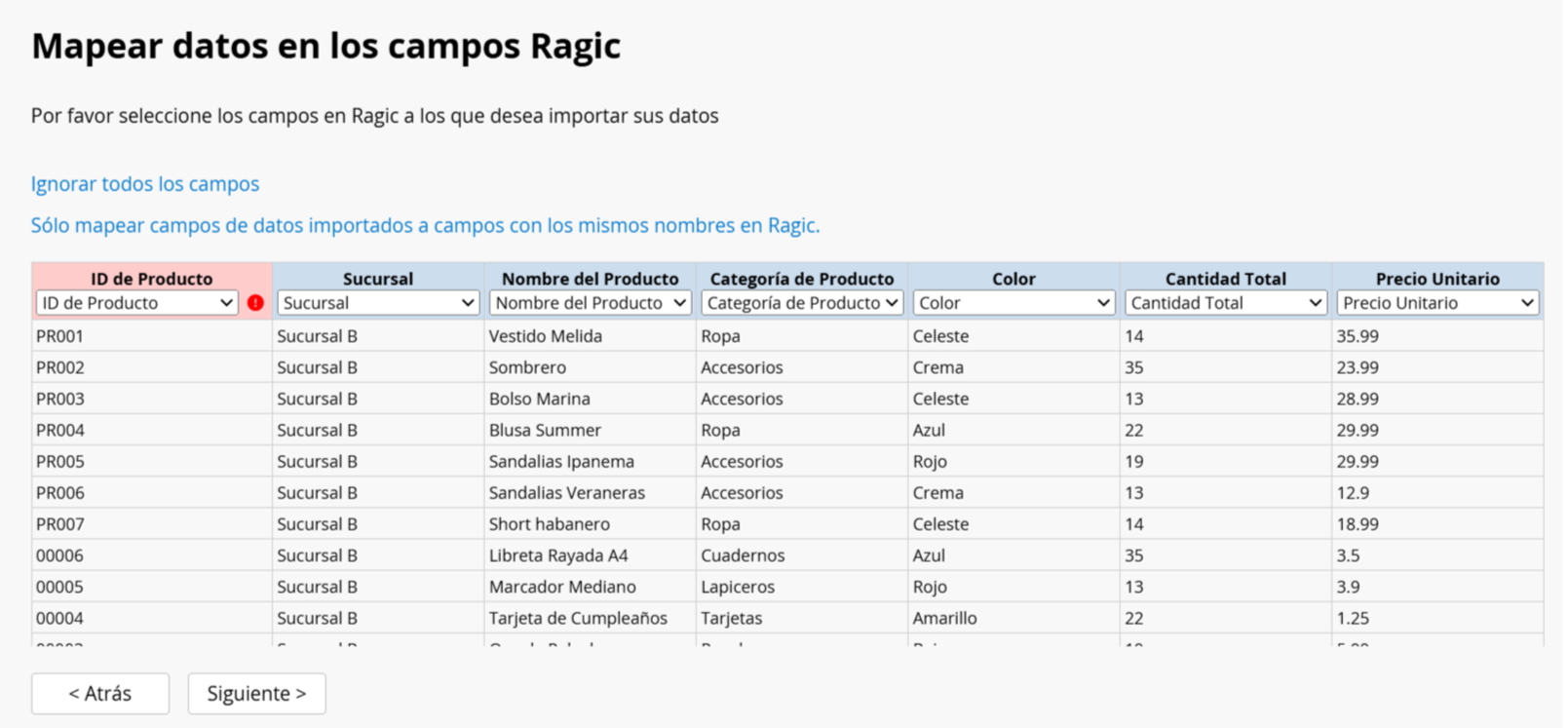The height and width of the screenshot is (728, 1568).
Task: Click the Libreta Rayada A4 cell
Action: 590,556
